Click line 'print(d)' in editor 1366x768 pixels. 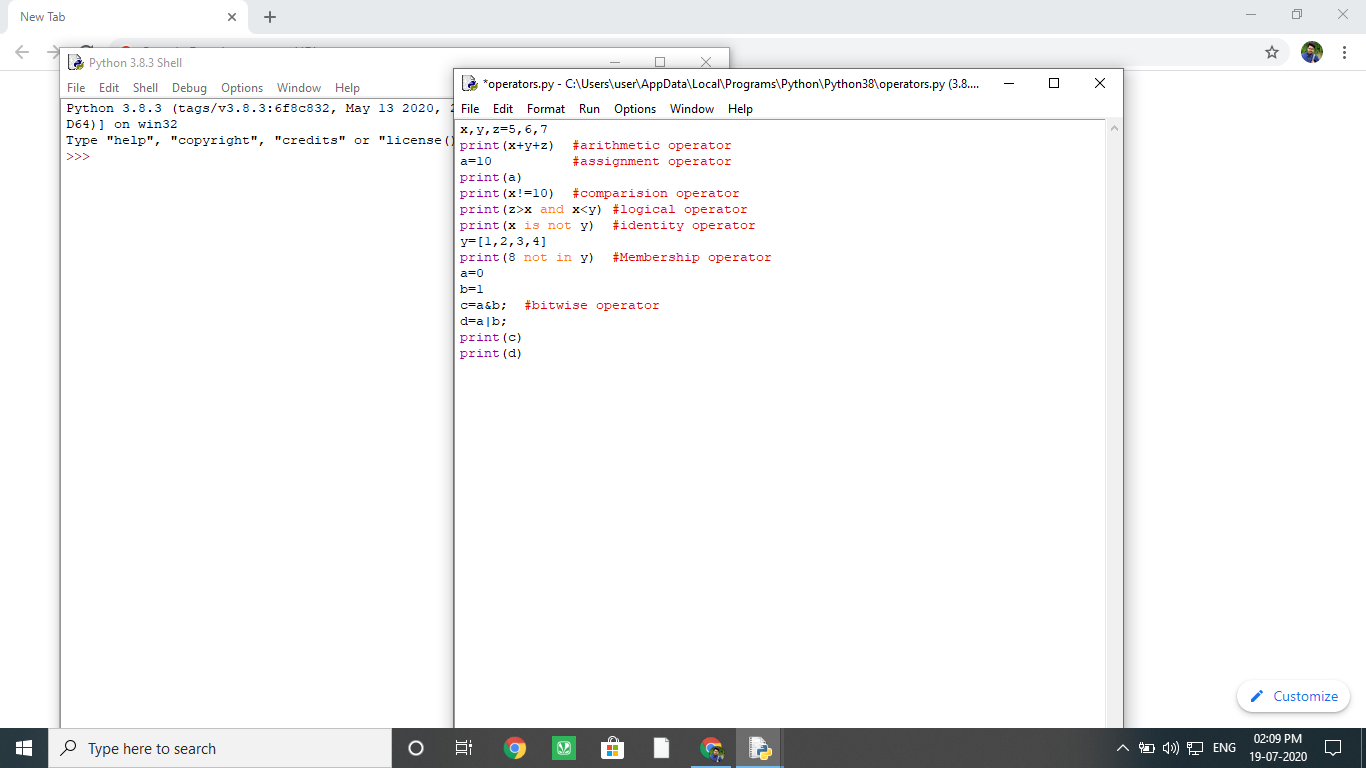(x=491, y=353)
